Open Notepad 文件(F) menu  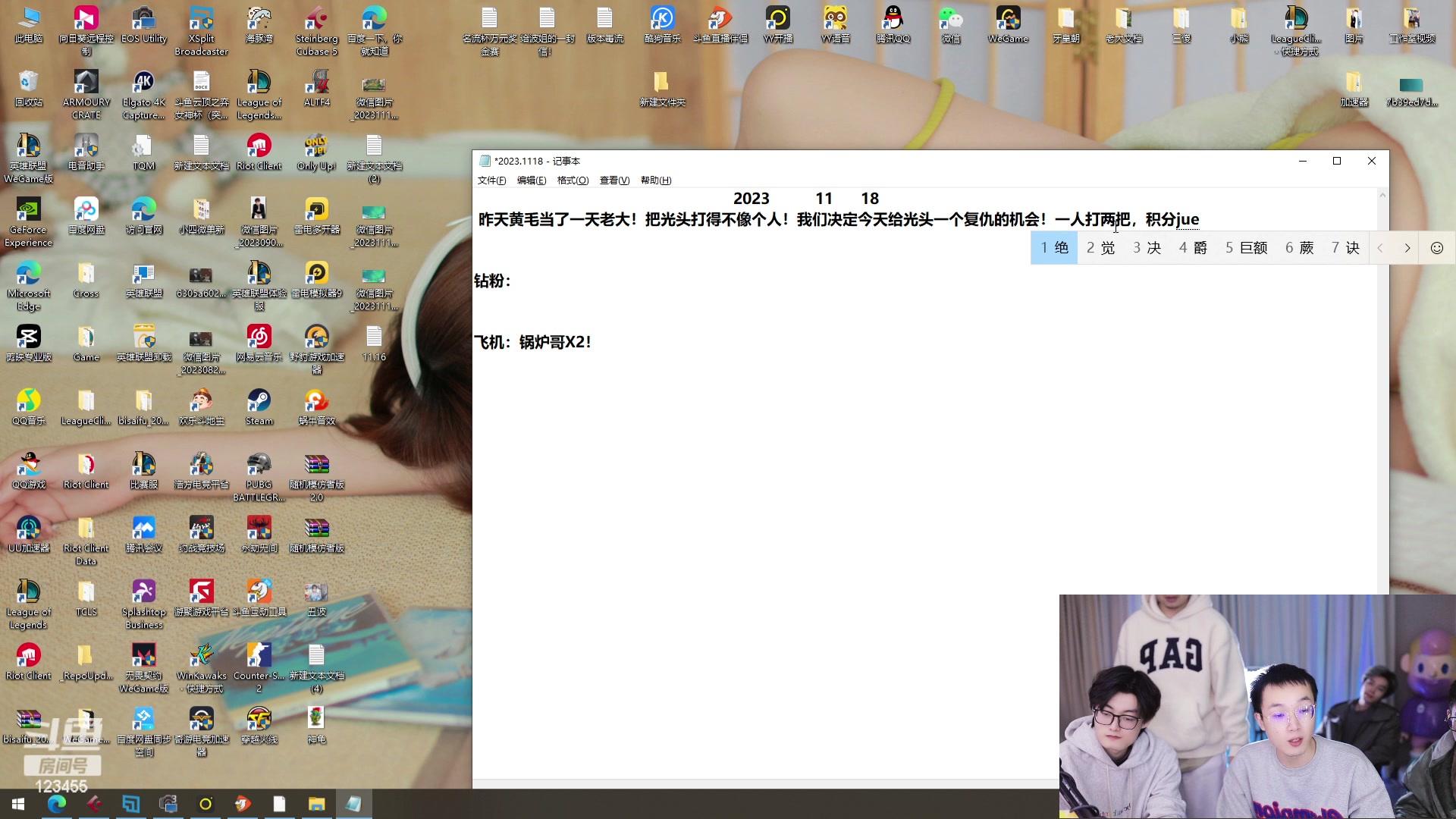coord(491,180)
